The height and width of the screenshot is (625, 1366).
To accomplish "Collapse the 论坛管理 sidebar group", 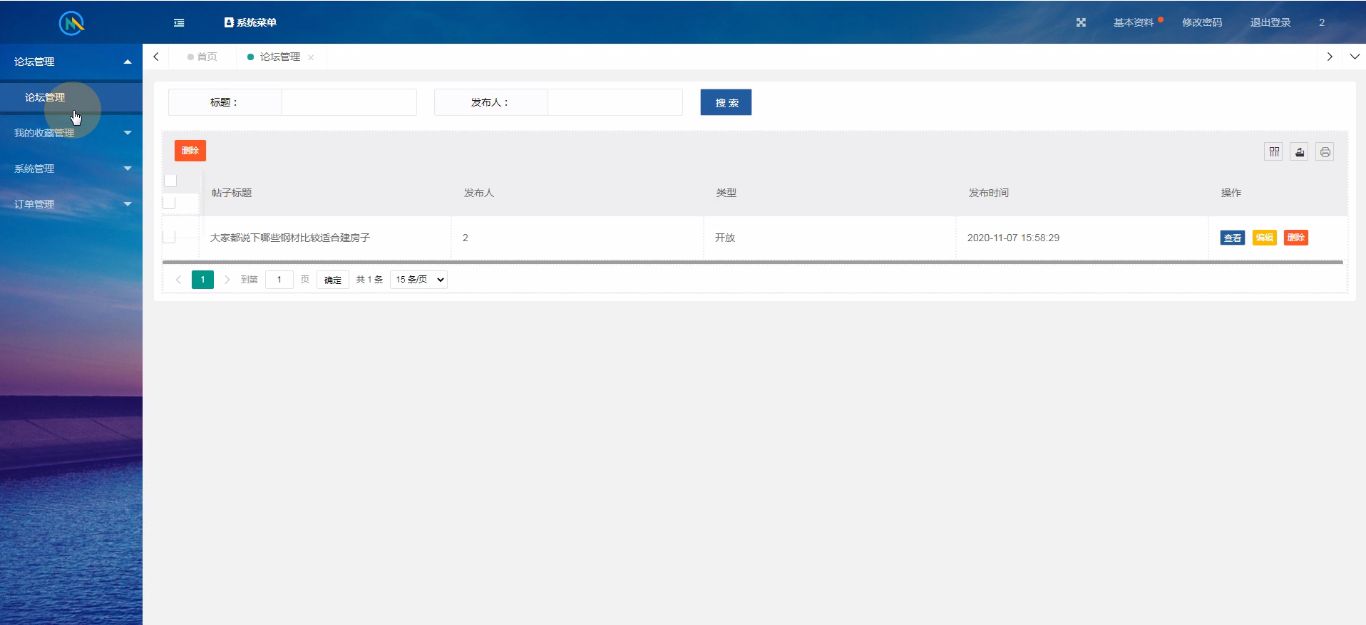I will point(71,62).
